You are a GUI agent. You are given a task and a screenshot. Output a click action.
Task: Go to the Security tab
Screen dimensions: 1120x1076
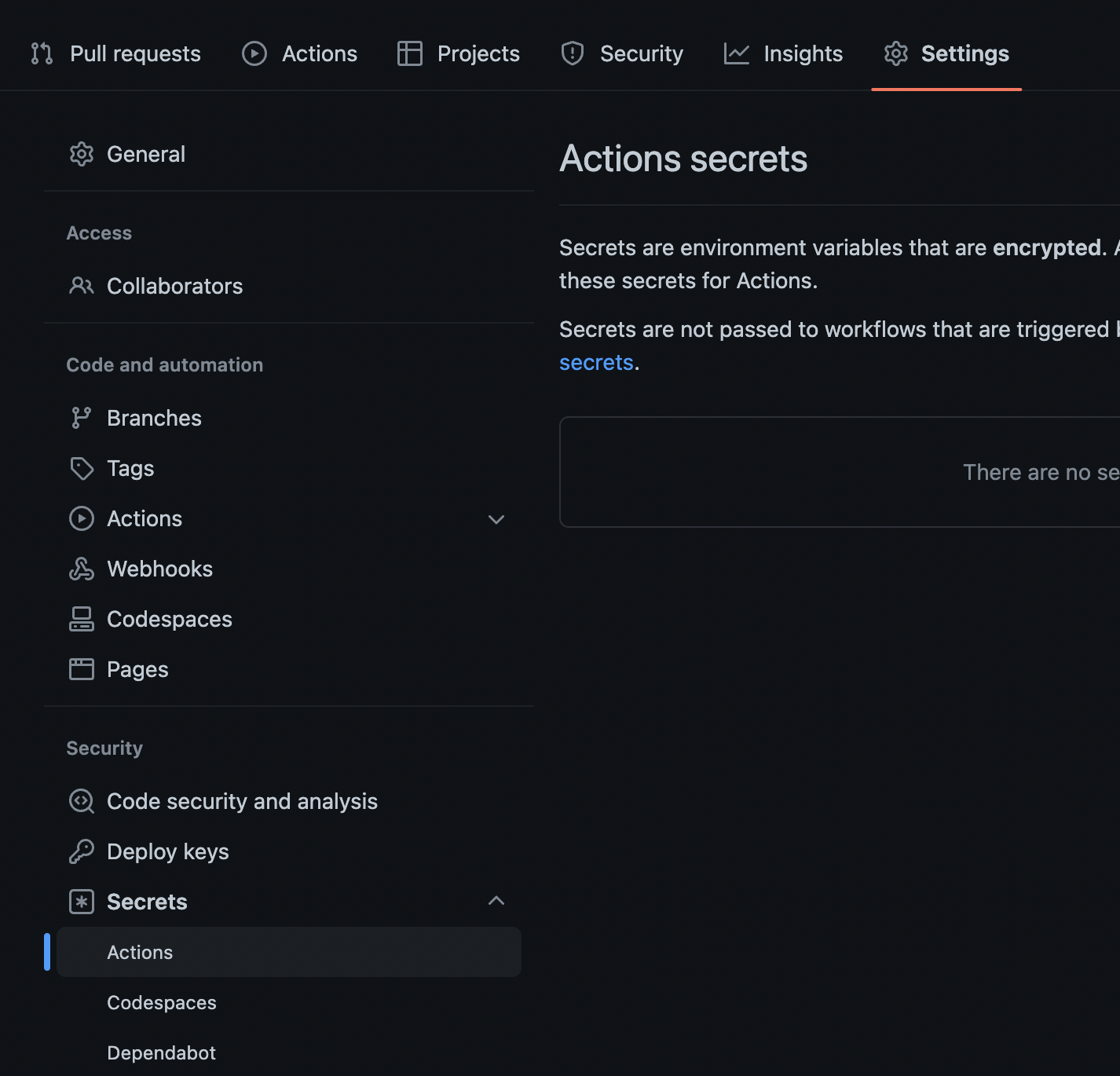tap(622, 53)
